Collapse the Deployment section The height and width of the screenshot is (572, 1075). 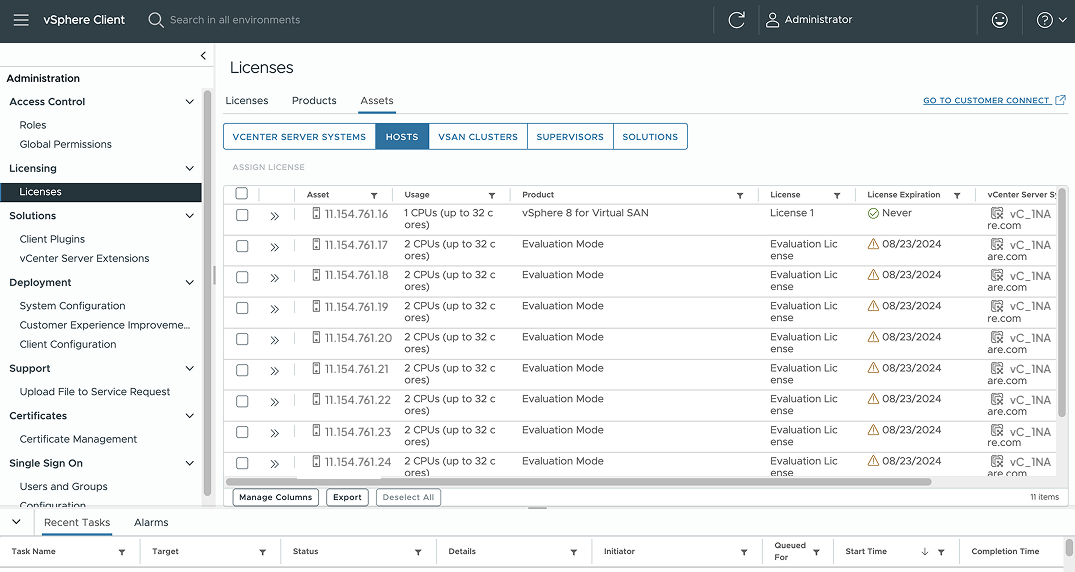click(190, 282)
